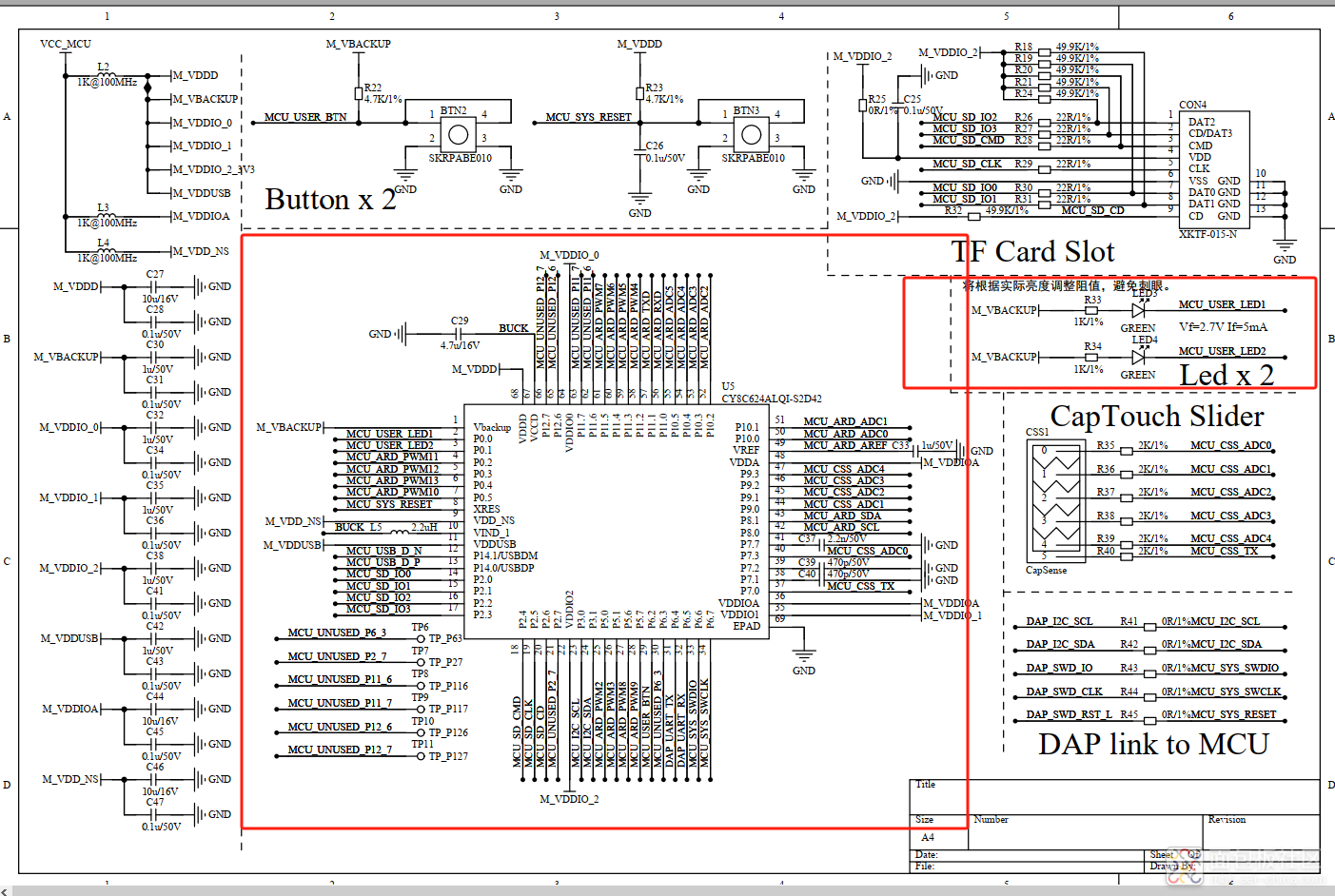Screen dimensions: 1335x896
Task: Click the R45 resistor on DAP_SWD_RST_L line
Action: coord(1151,719)
